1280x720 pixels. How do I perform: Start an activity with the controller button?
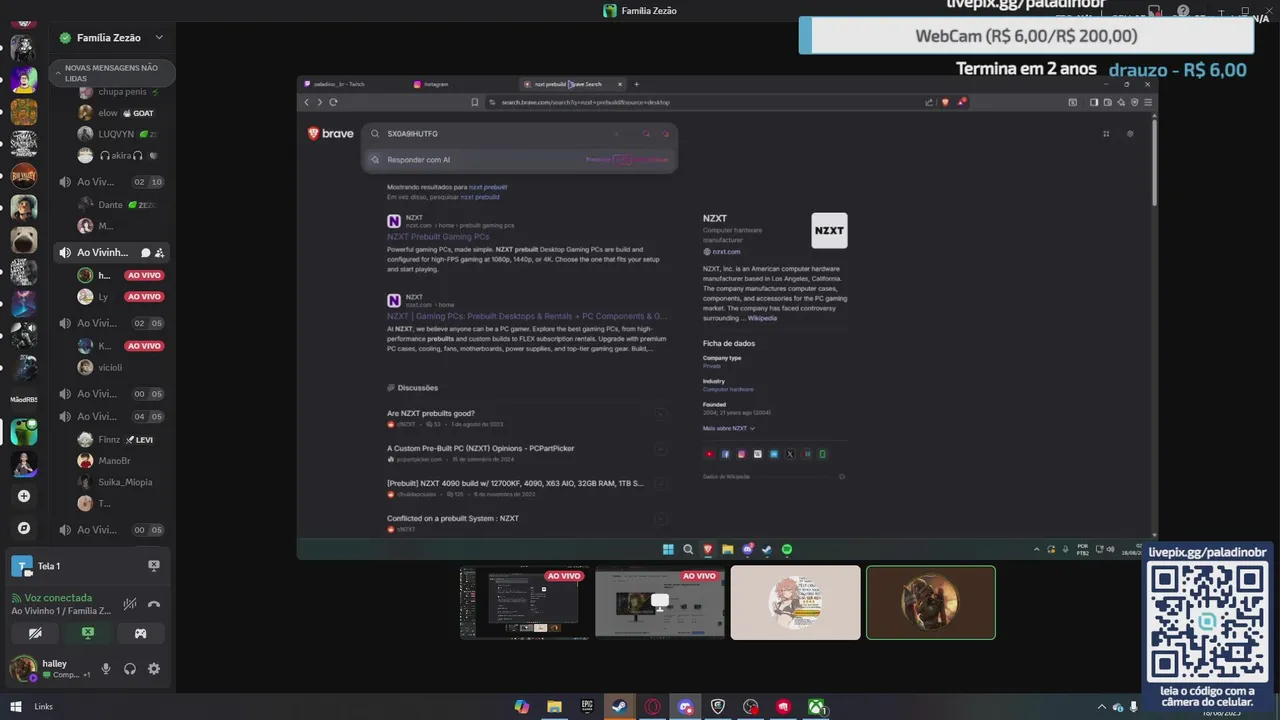pos(141,633)
